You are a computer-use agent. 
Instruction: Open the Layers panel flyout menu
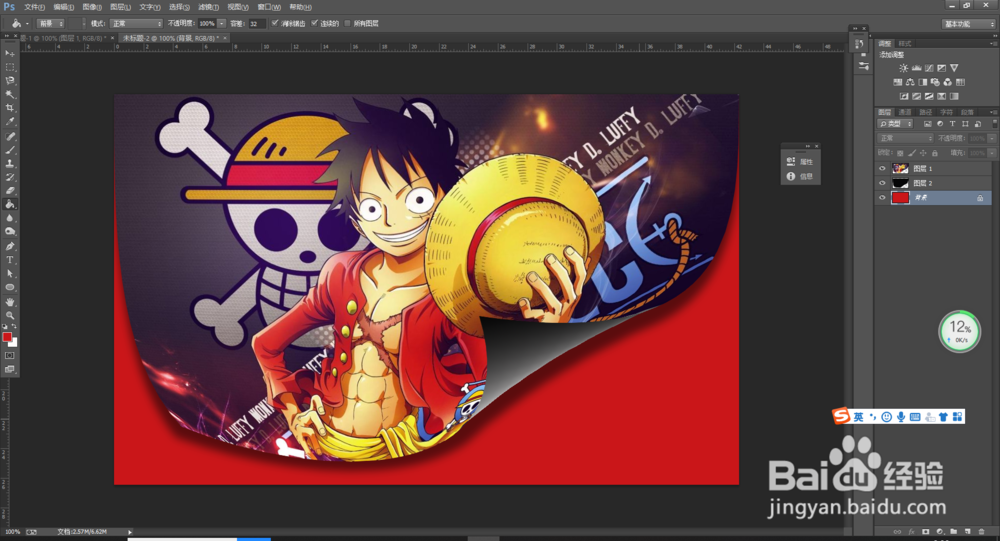(994, 112)
